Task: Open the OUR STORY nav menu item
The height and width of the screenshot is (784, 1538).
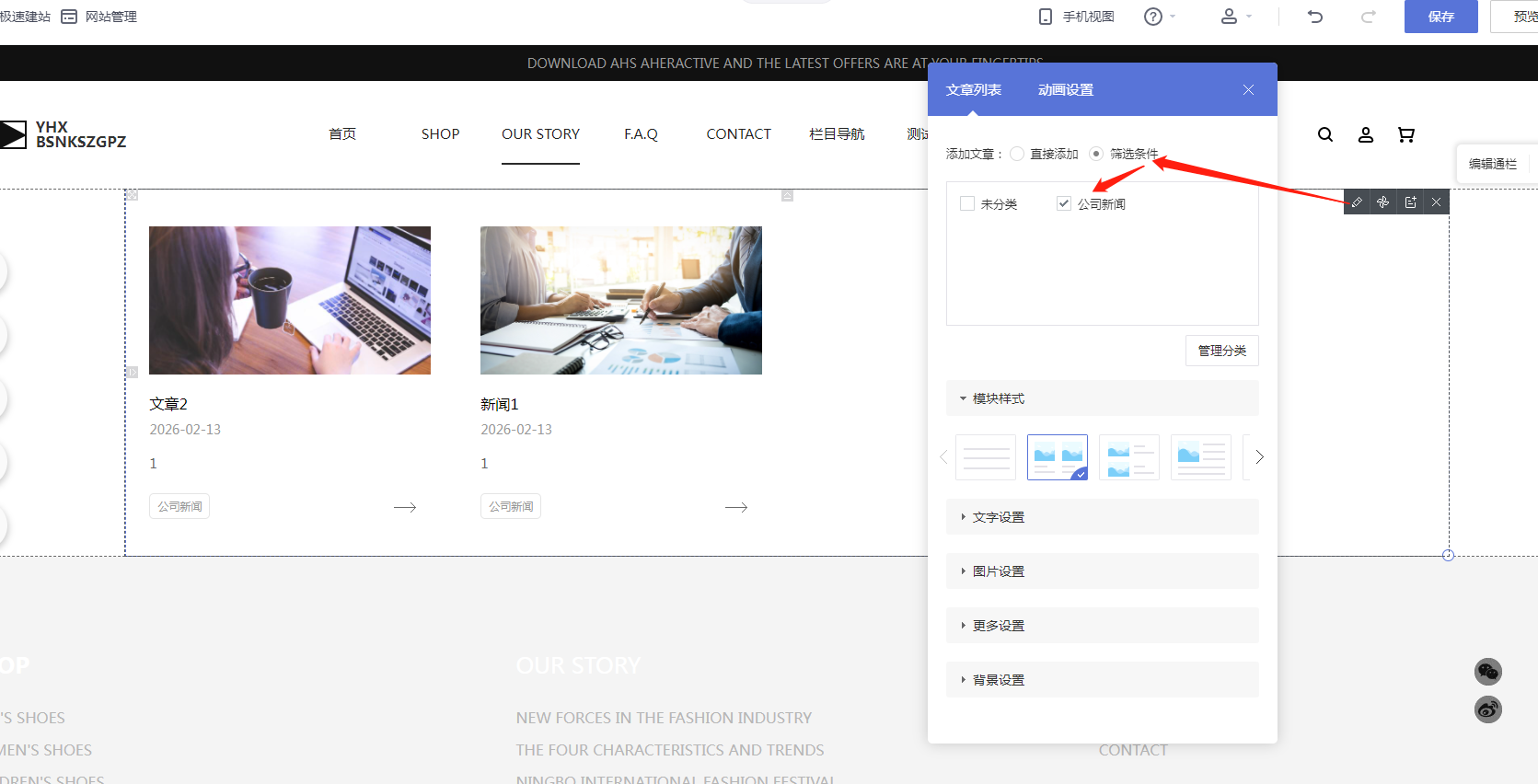Action: (540, 134)
